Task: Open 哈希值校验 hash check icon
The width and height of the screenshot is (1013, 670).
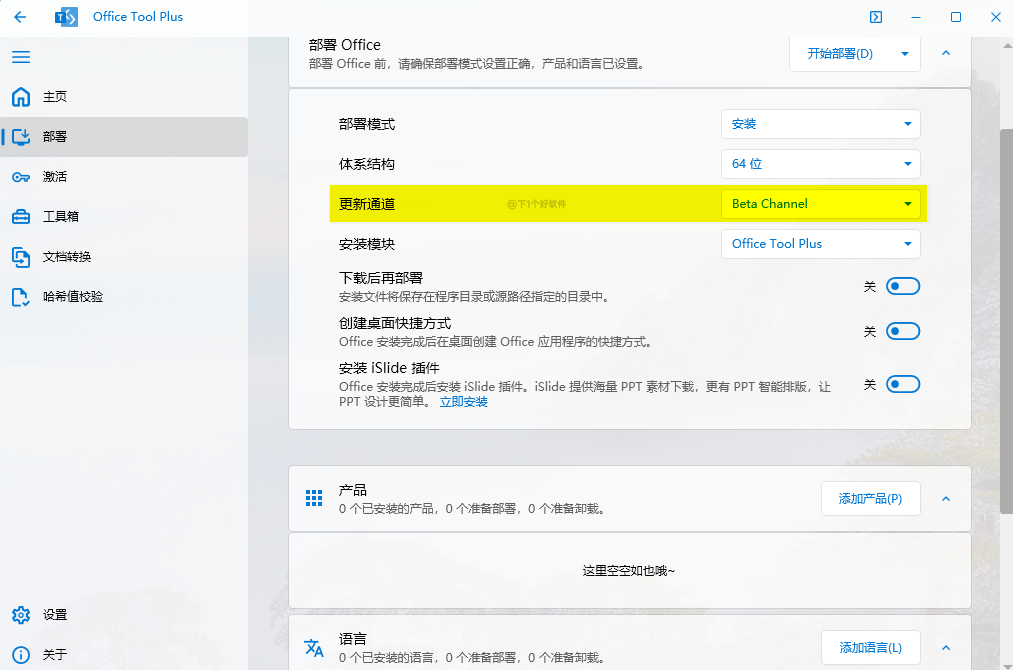Action: (x=21, y=297)
